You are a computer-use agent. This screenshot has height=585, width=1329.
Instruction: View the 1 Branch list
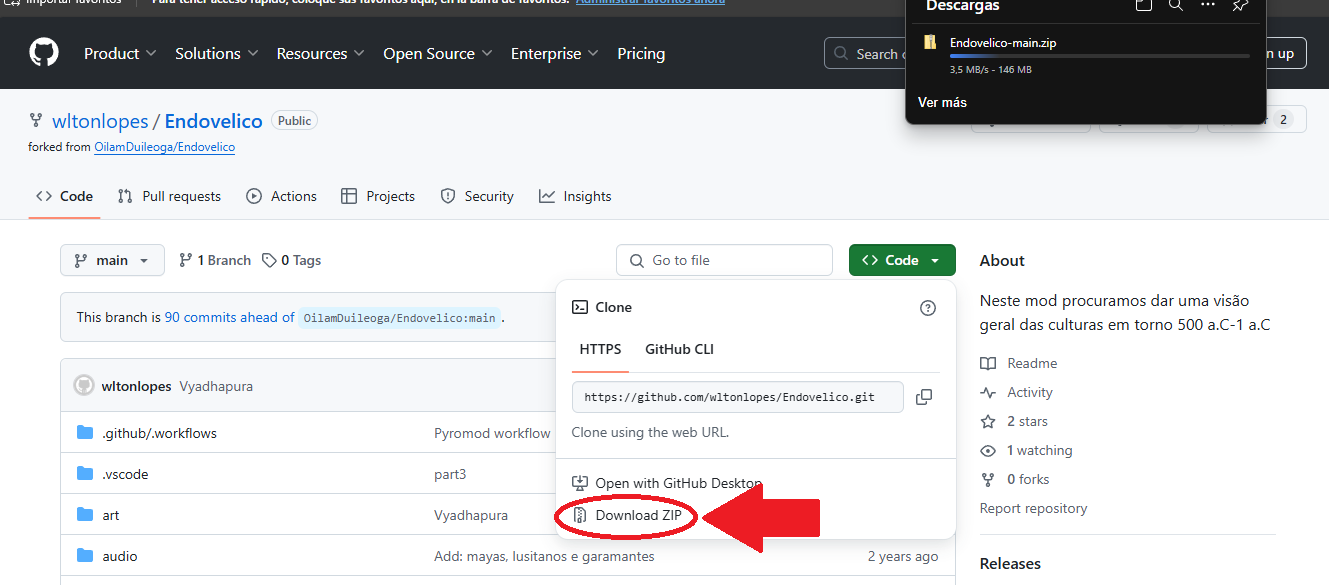coord(215,260)
